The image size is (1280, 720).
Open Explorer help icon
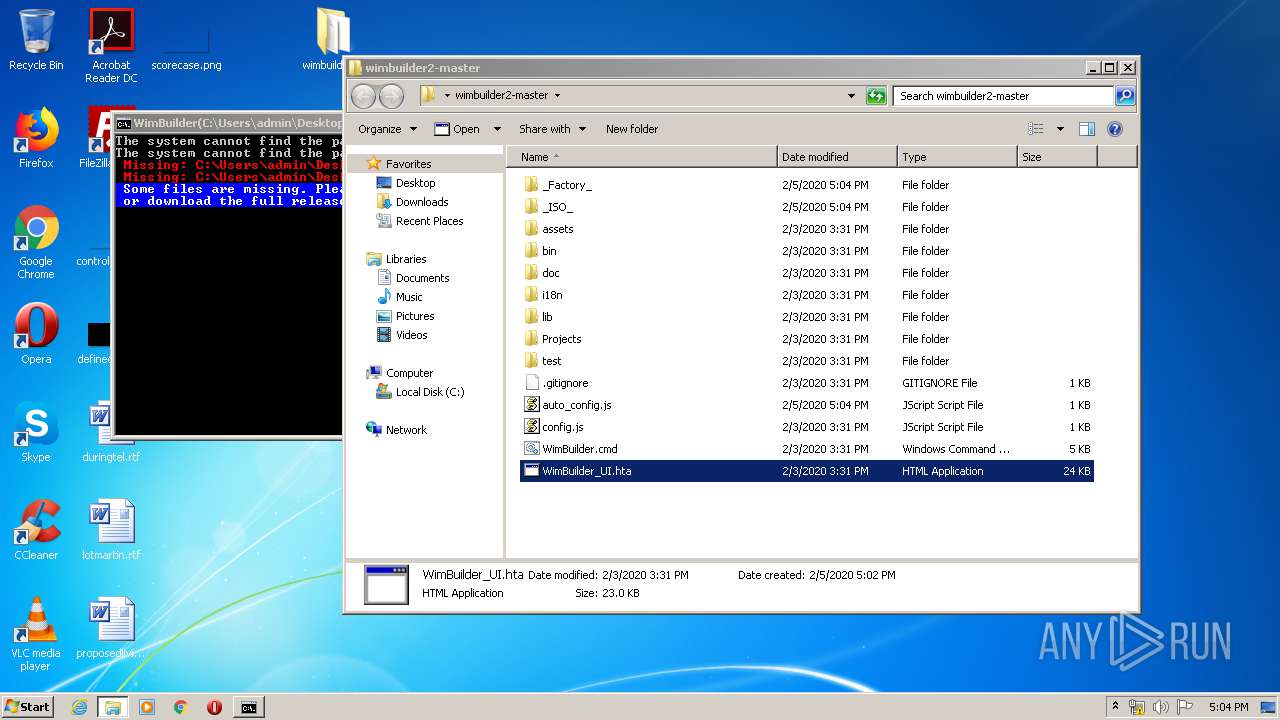pyautogui.click(x=1115, y=129)
